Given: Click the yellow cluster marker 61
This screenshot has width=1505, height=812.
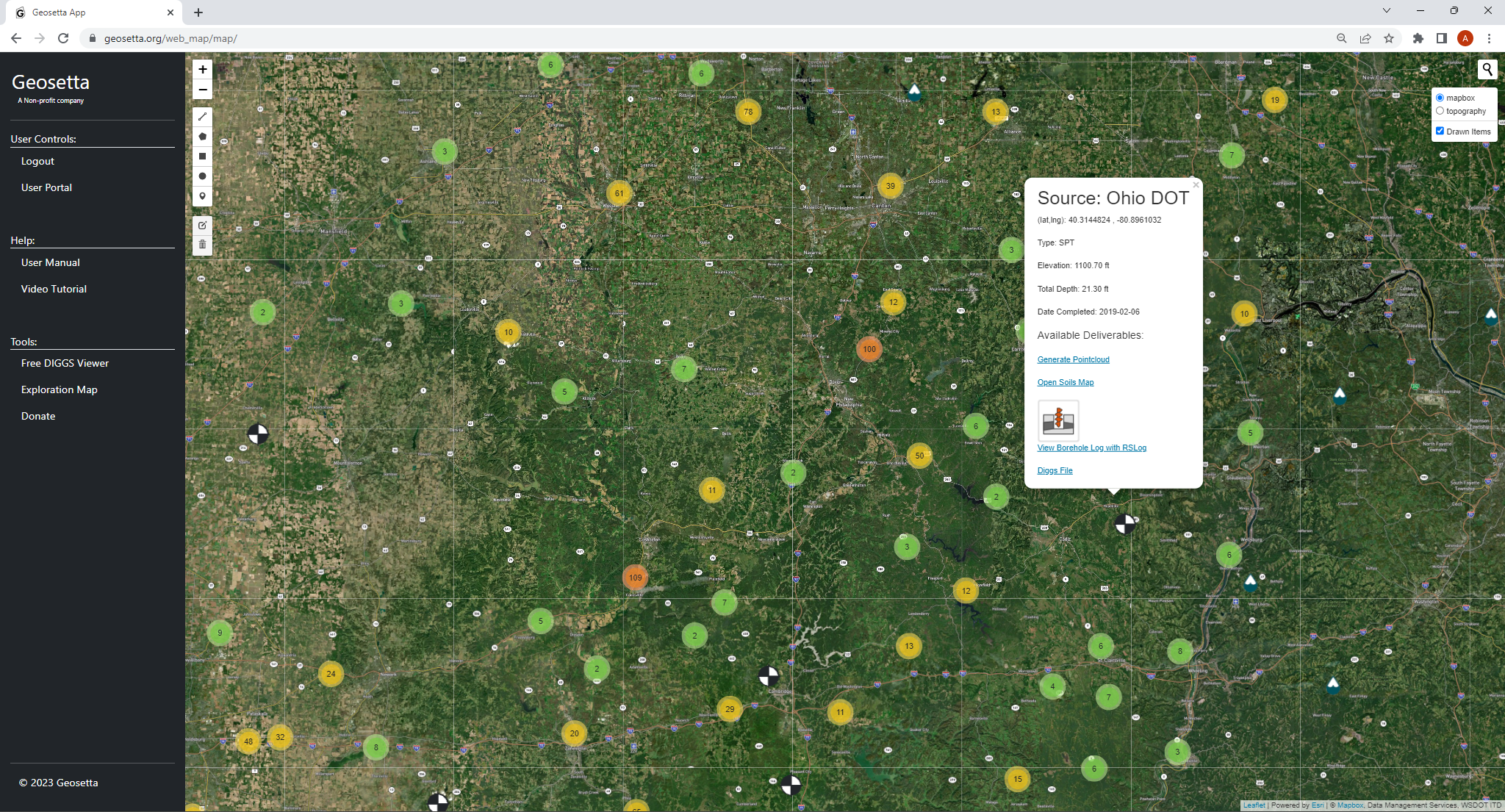Looking at the screenshot, I should tap(619, 193).
